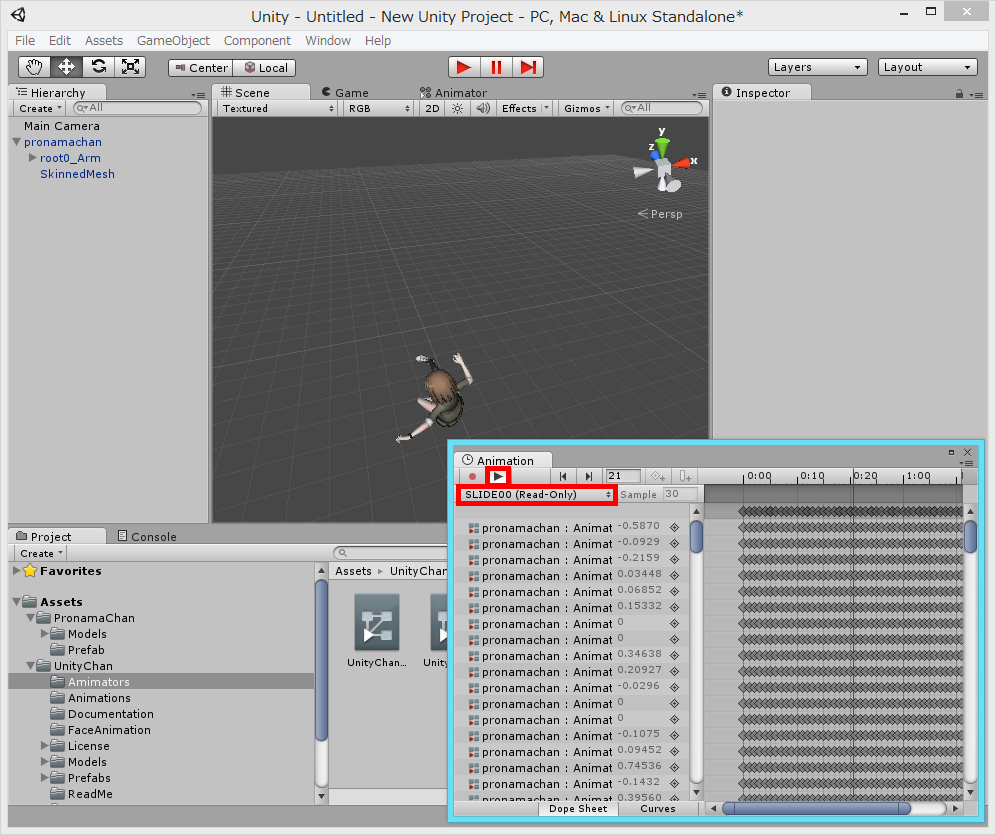Enable keyframe recording in the Animation window
The width and height of the screenshot is (996, 835).
tap(472, 476)
